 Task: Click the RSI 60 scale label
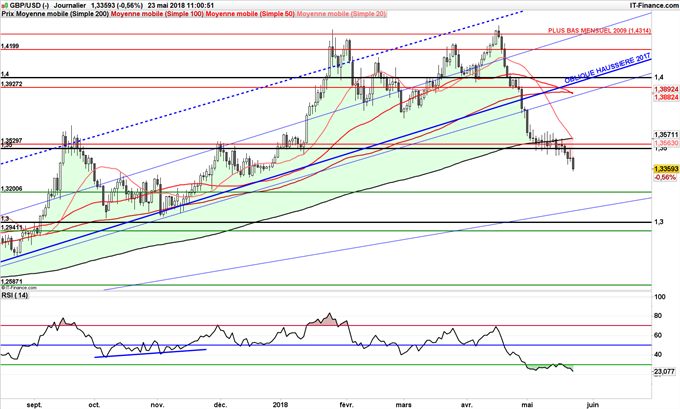pos(657,335)
